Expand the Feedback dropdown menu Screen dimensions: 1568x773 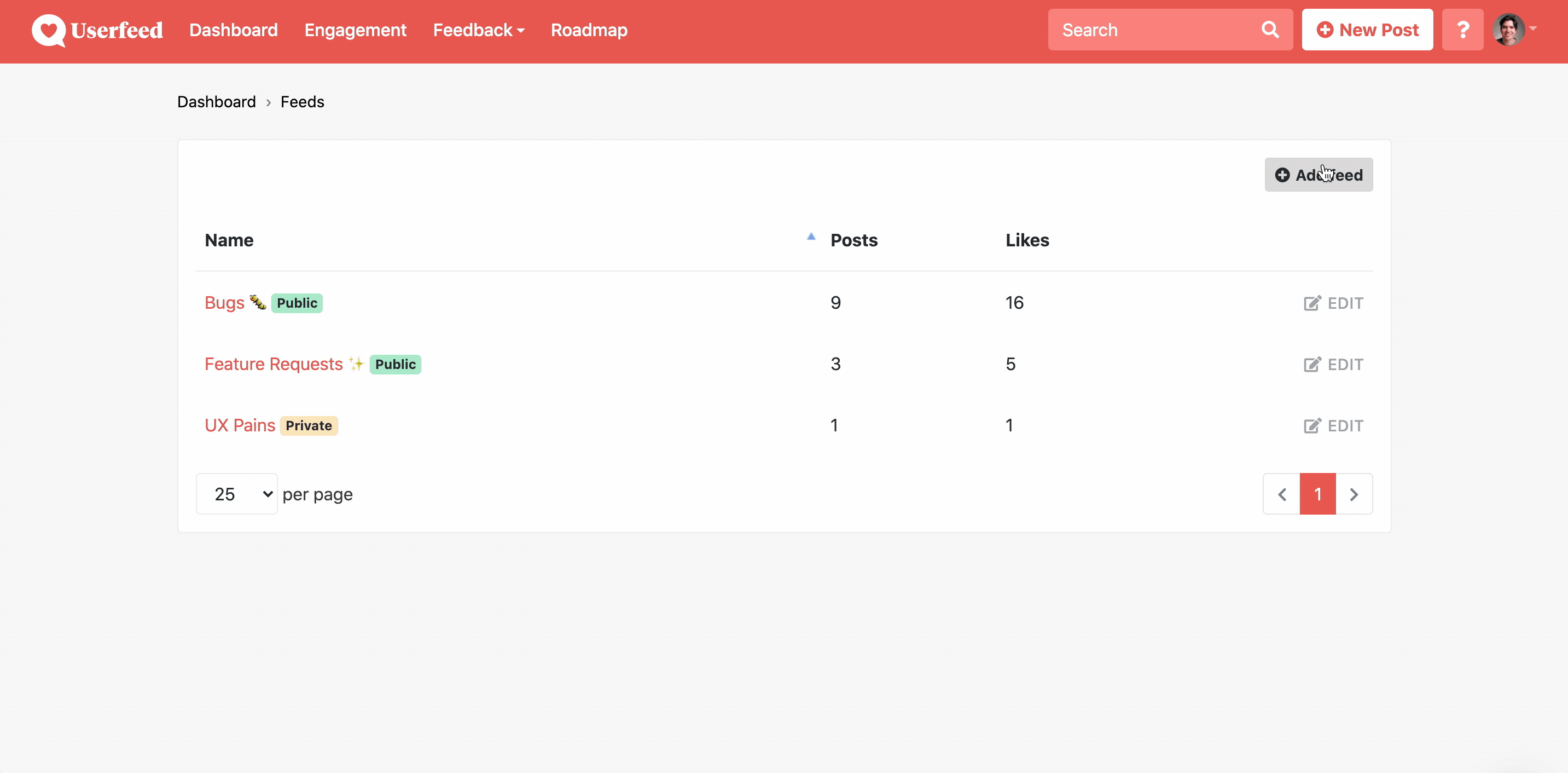(x=477, y=30)
